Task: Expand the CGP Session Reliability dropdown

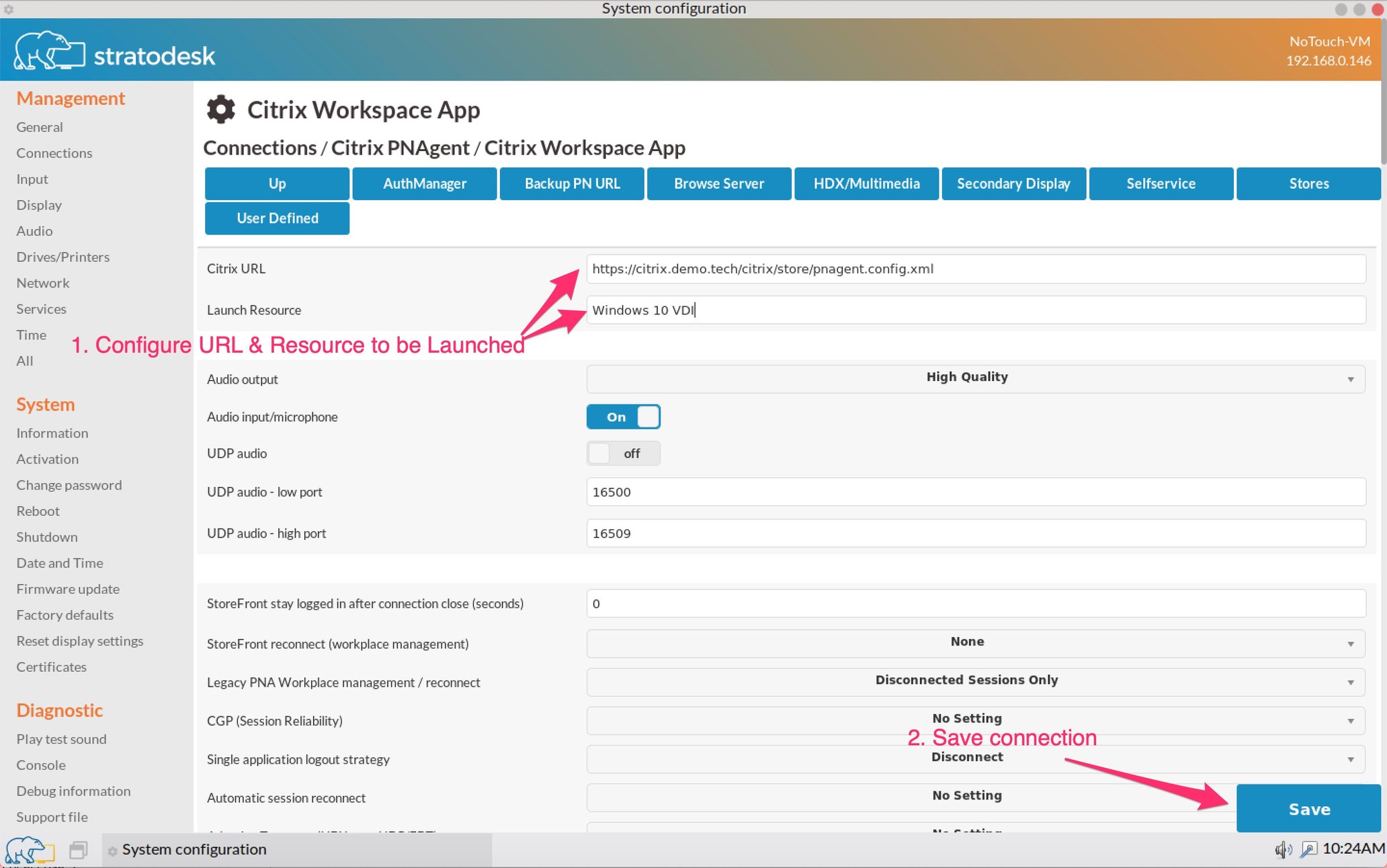Action: coord(1351,720)
